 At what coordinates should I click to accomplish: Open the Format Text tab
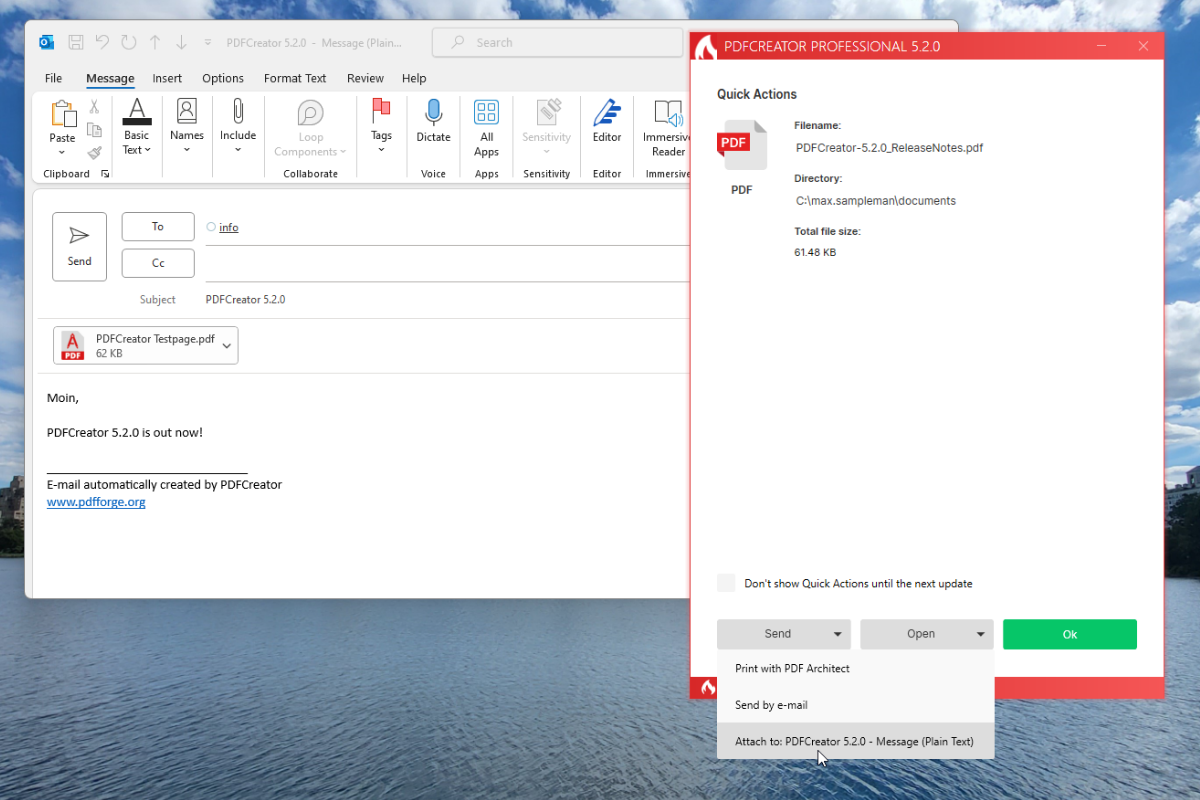click(295, 78)
